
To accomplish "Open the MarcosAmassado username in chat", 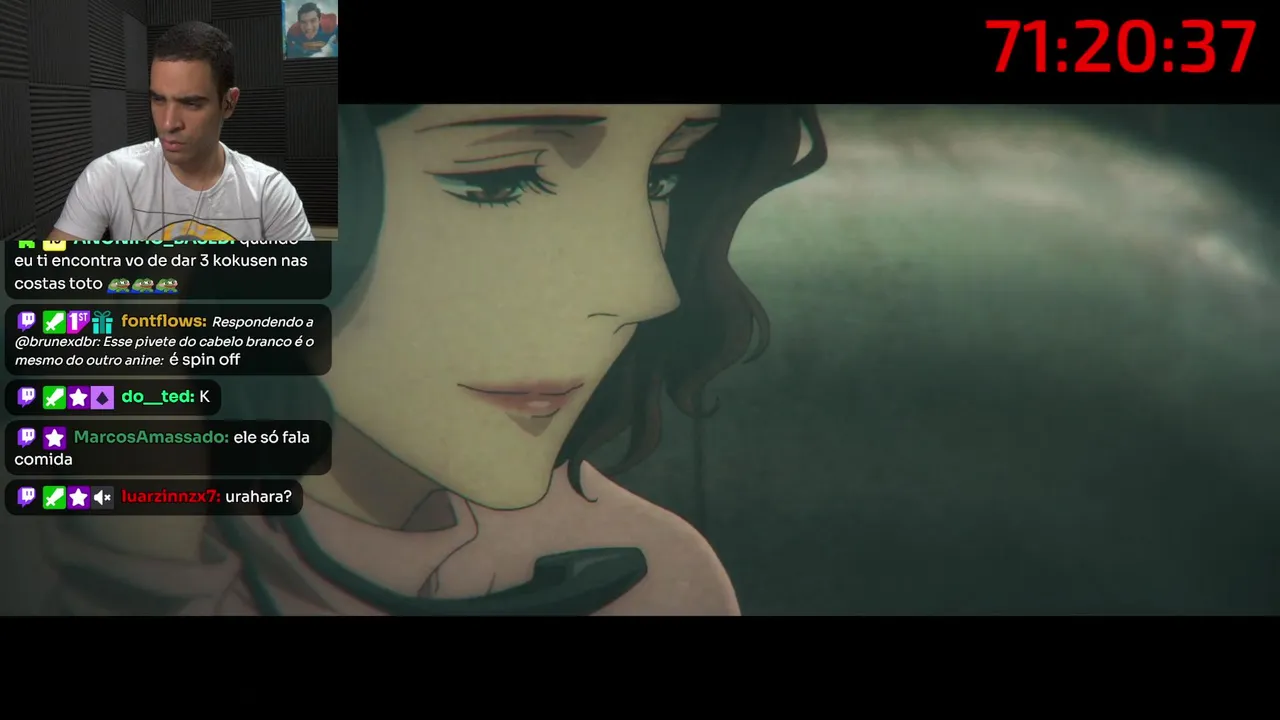I will (x=151, y=437).
